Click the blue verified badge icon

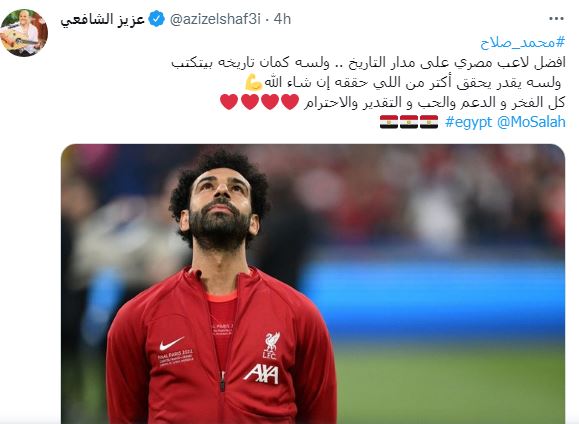pyautogui.click(x=156, y=19)
